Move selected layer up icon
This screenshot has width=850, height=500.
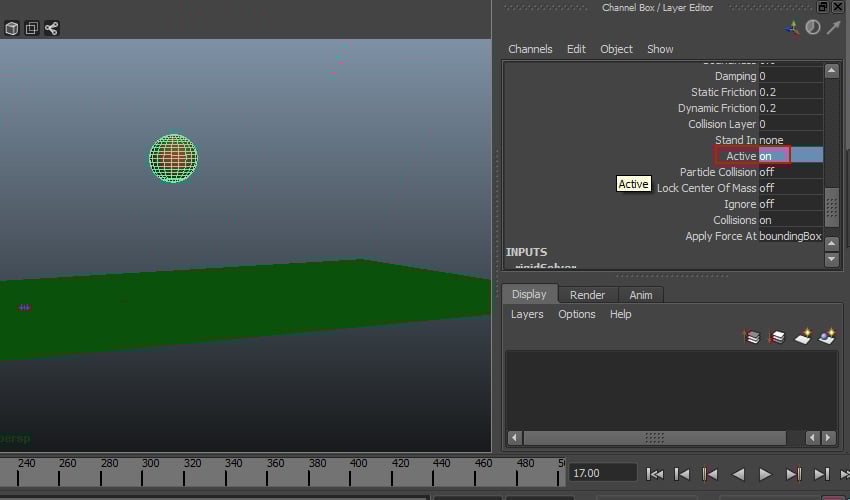tap(751, 337)
